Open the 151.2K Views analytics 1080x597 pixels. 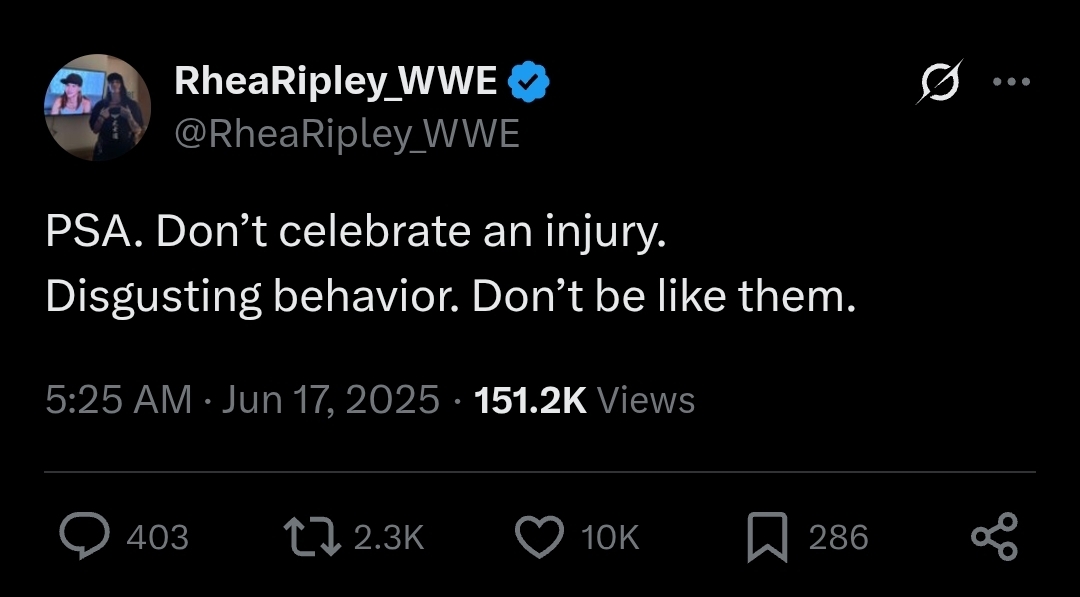tap(584, 400)
